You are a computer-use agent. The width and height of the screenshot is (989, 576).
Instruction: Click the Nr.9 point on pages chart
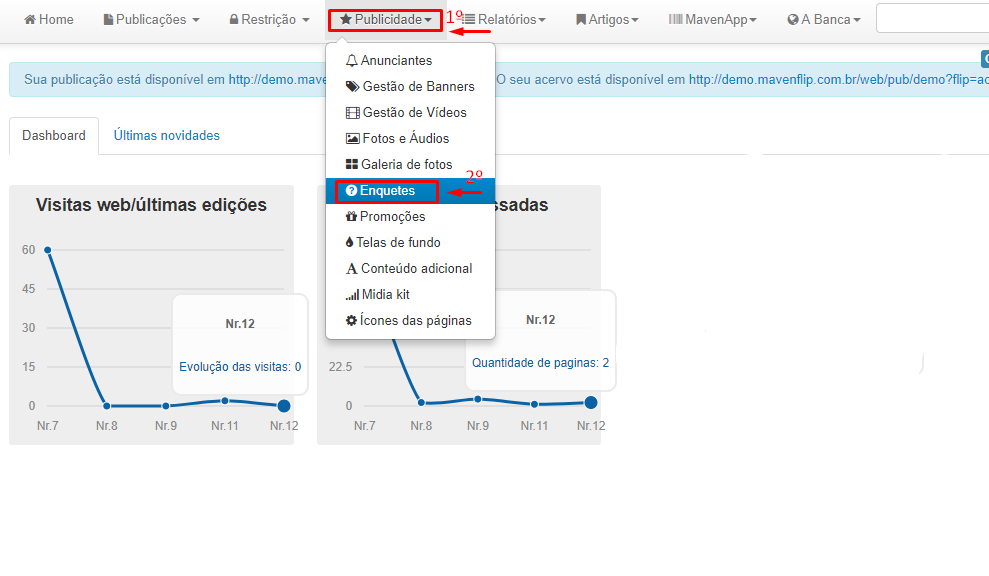coord(477,399)
